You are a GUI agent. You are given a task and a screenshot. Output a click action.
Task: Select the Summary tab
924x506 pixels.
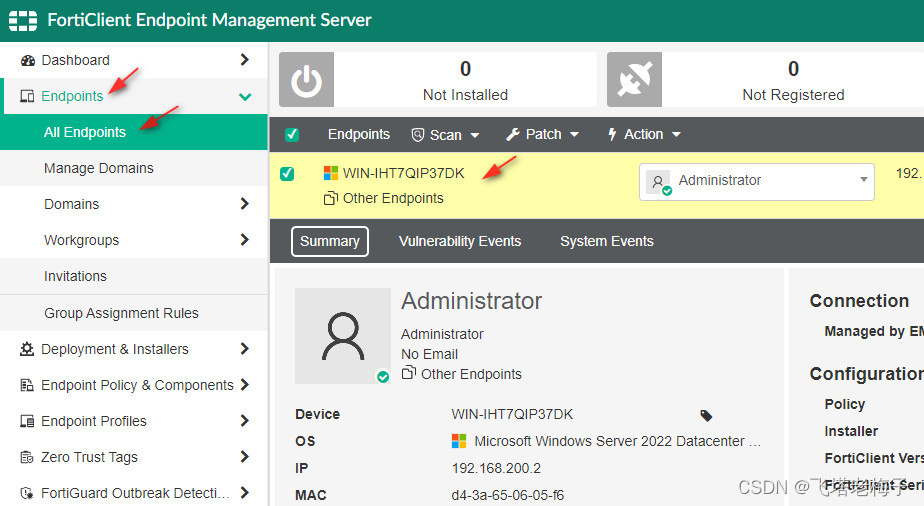click(x=330, y=242)
